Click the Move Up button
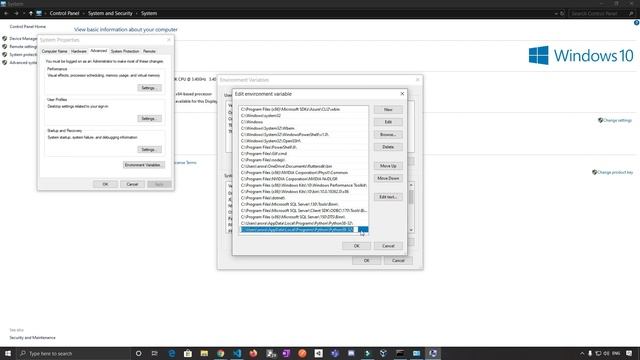This screenshot has width=640, height=360. point(388,166)
